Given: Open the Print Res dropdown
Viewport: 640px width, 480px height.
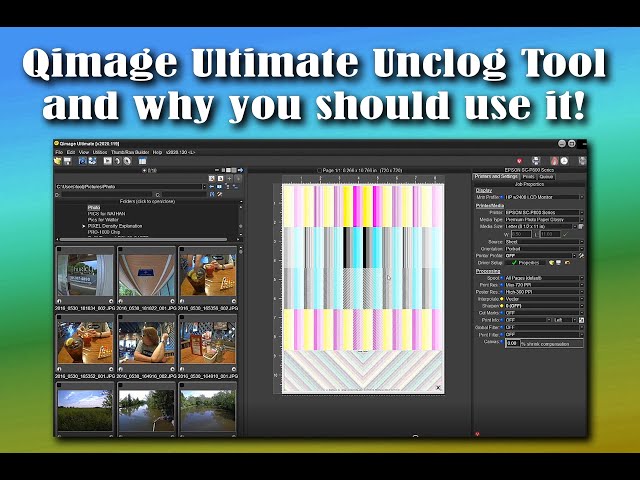Looking at the screenshot, I should coord(544,285).
